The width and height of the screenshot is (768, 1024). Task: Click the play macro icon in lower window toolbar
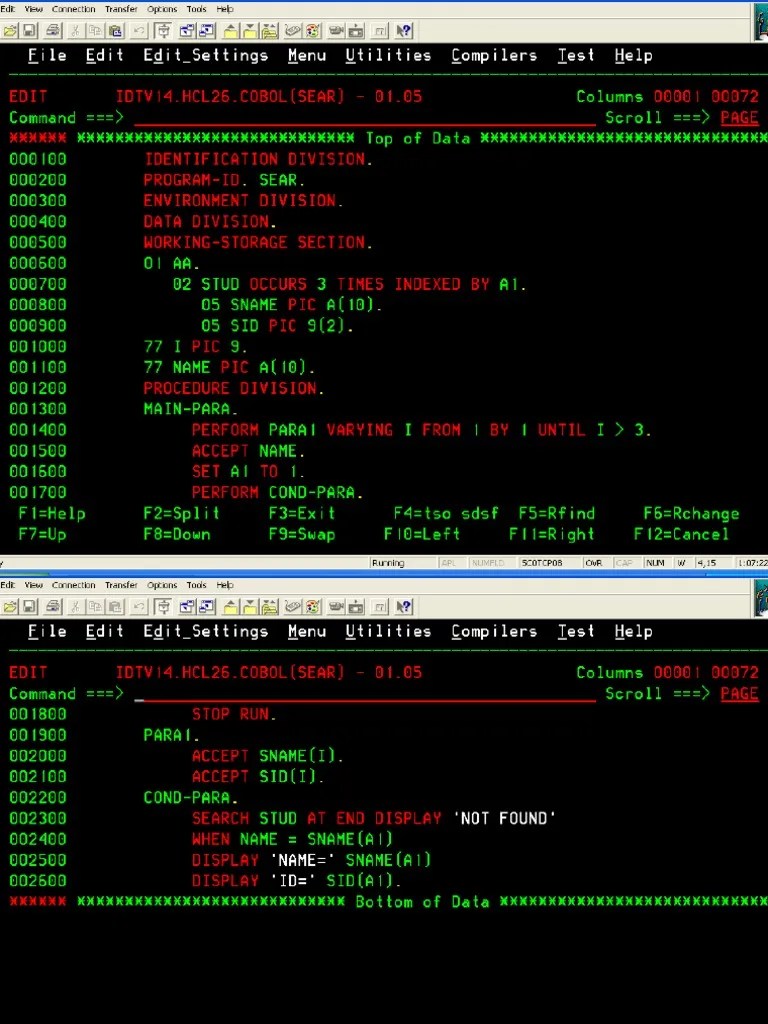[x=356, y=607]
